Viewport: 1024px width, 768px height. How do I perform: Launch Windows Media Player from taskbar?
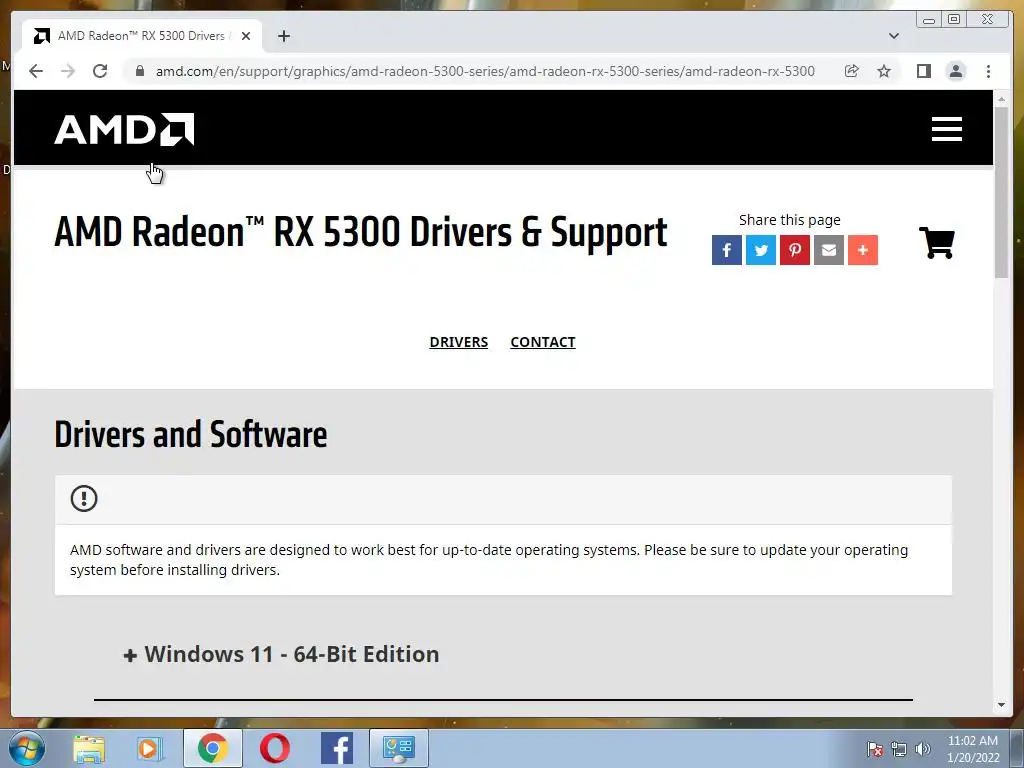(x=150, y=748)
